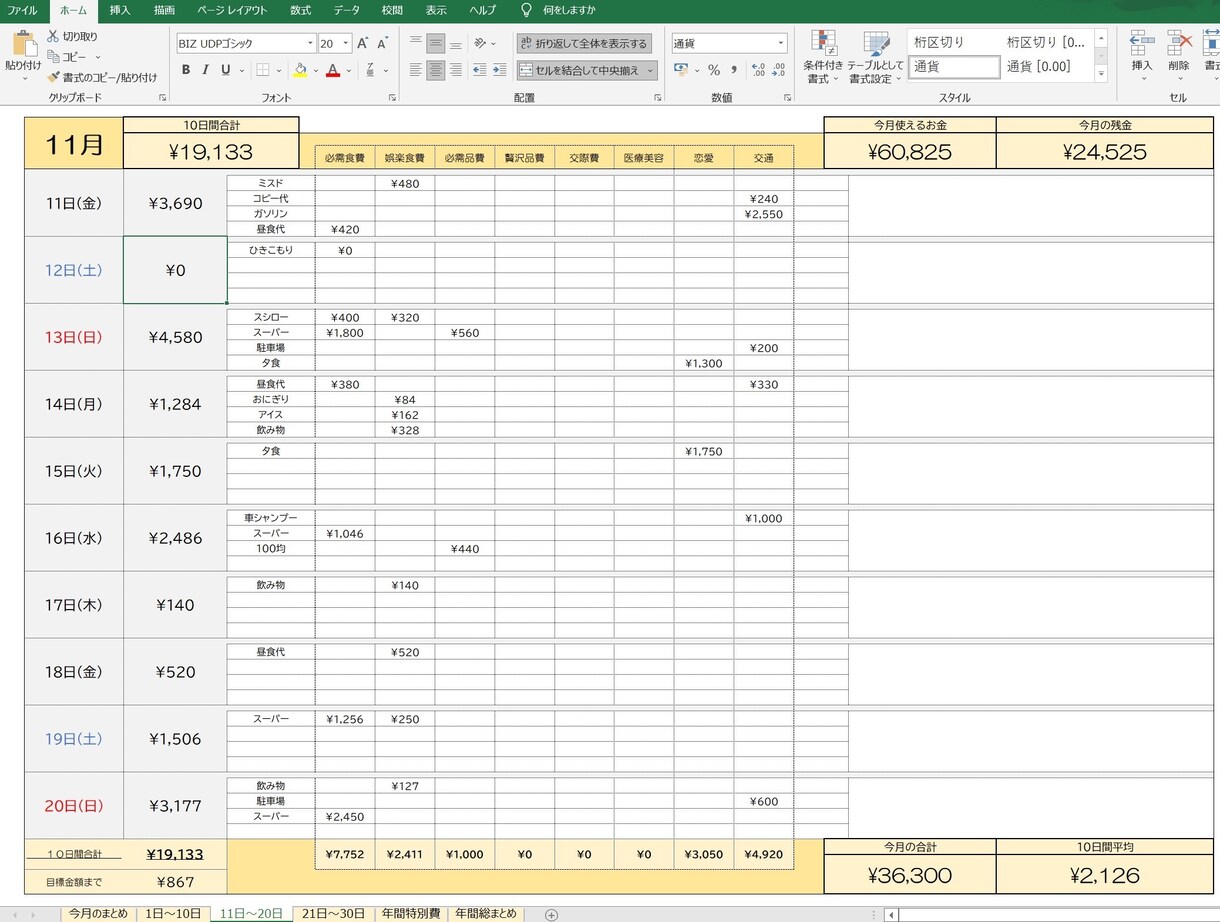Open the font name dropdown
1220x922 pixels.
coord(310,44)
